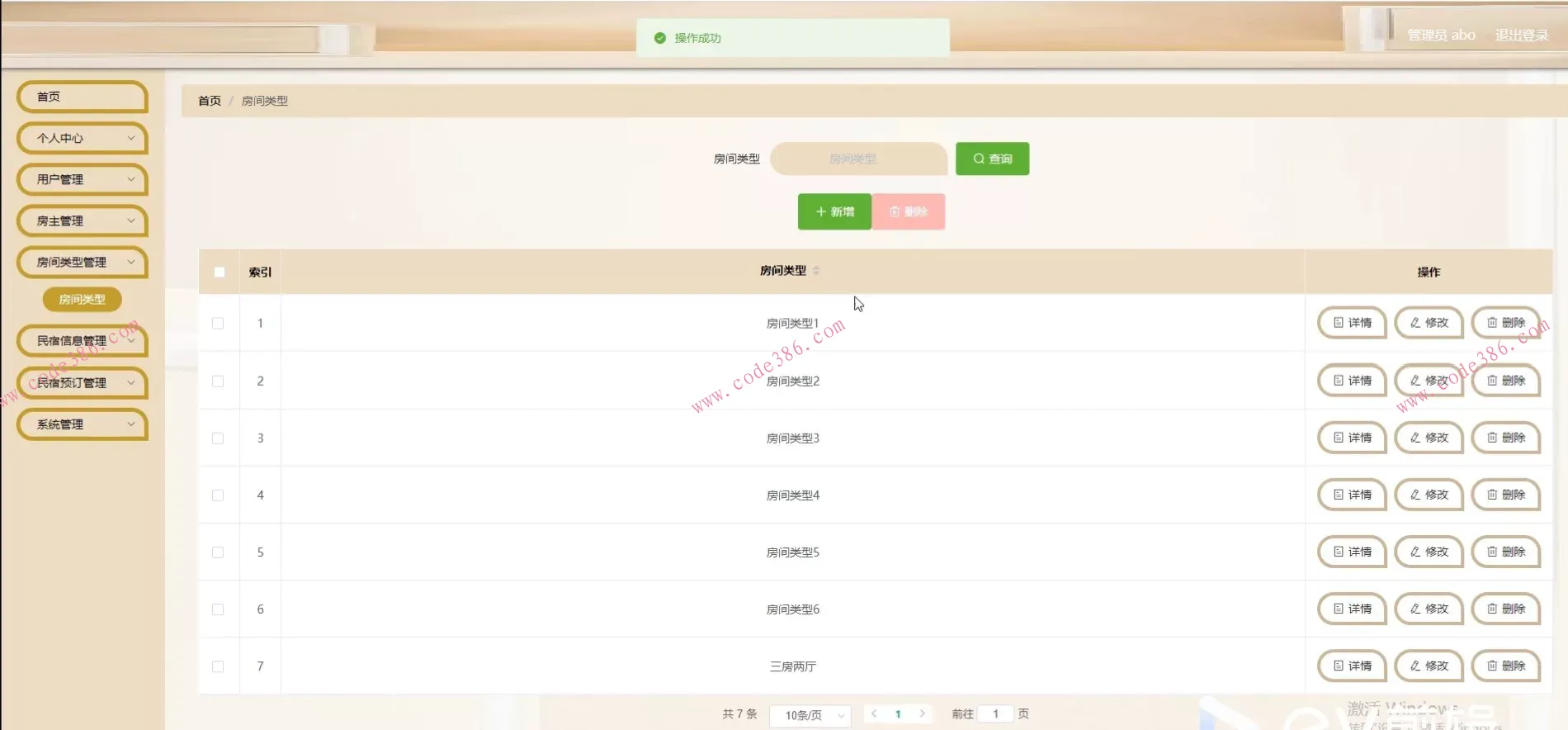Toggle the select-all checkbox in table header
Image resolution: width=1568 pixels, height=730 pixels.
[219, 272]
